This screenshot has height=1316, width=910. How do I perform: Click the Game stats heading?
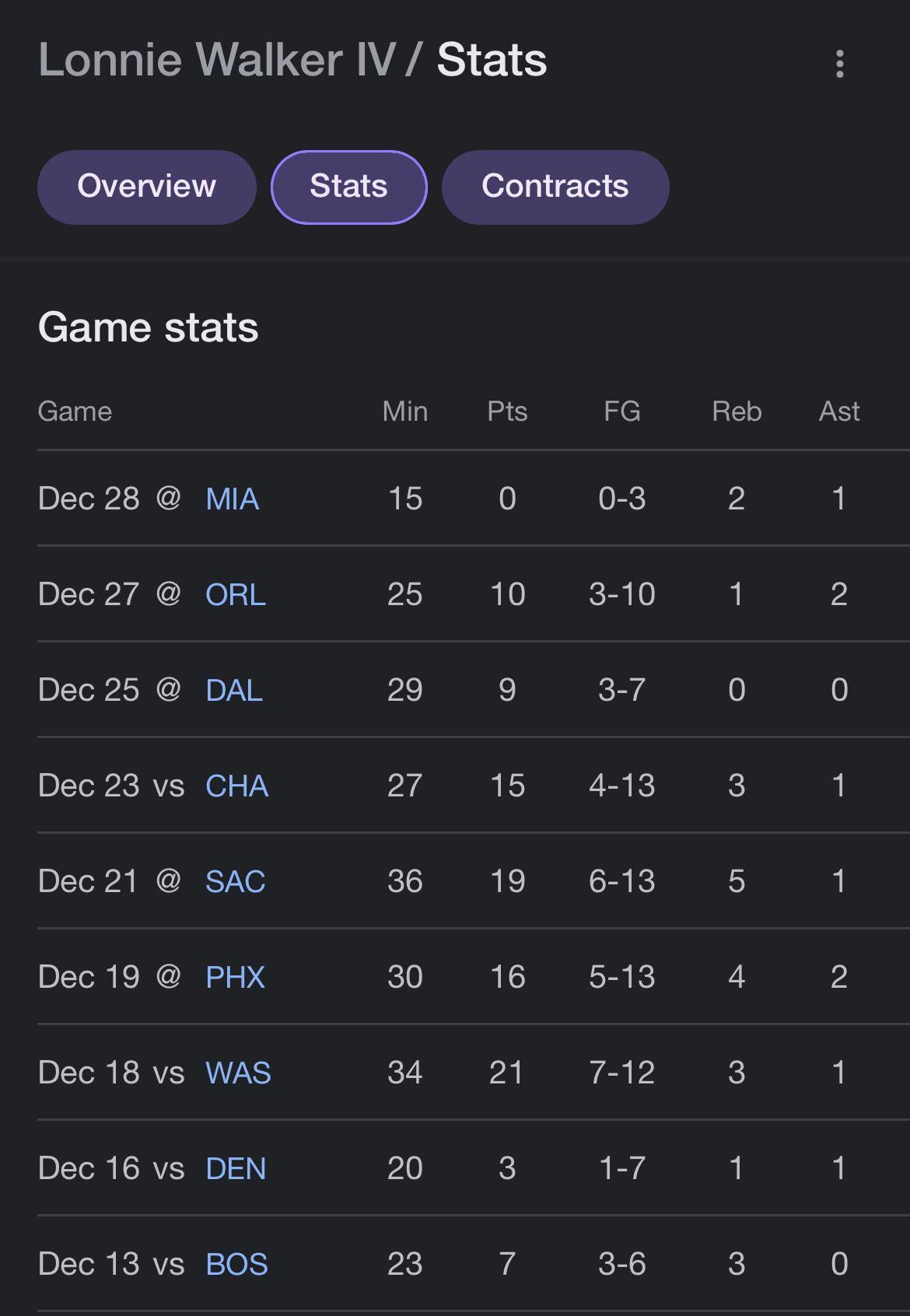pyautogui.click(x=148, y=327)
